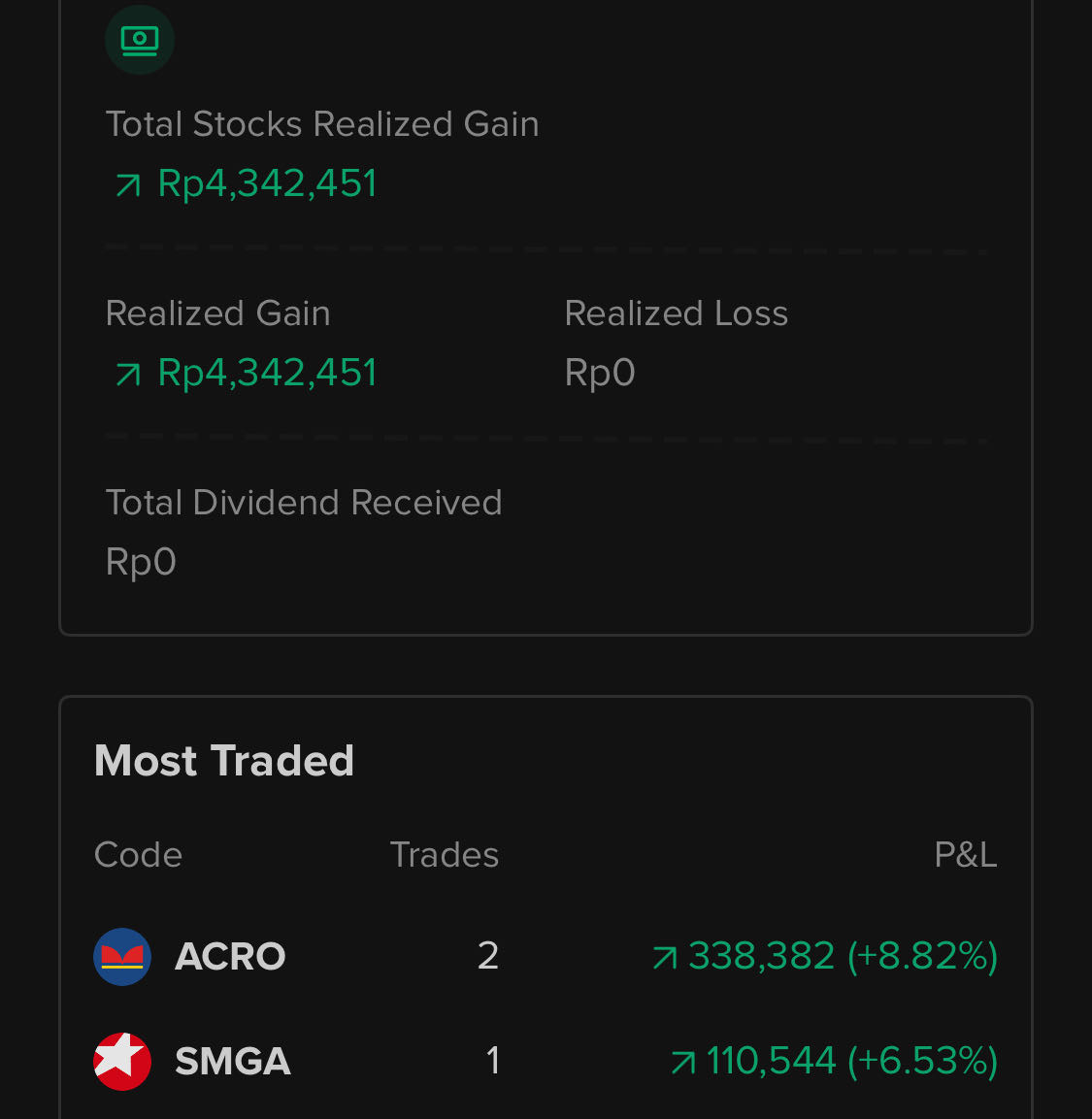Tap the ACRO trades count 2

(x=488, y=956)
